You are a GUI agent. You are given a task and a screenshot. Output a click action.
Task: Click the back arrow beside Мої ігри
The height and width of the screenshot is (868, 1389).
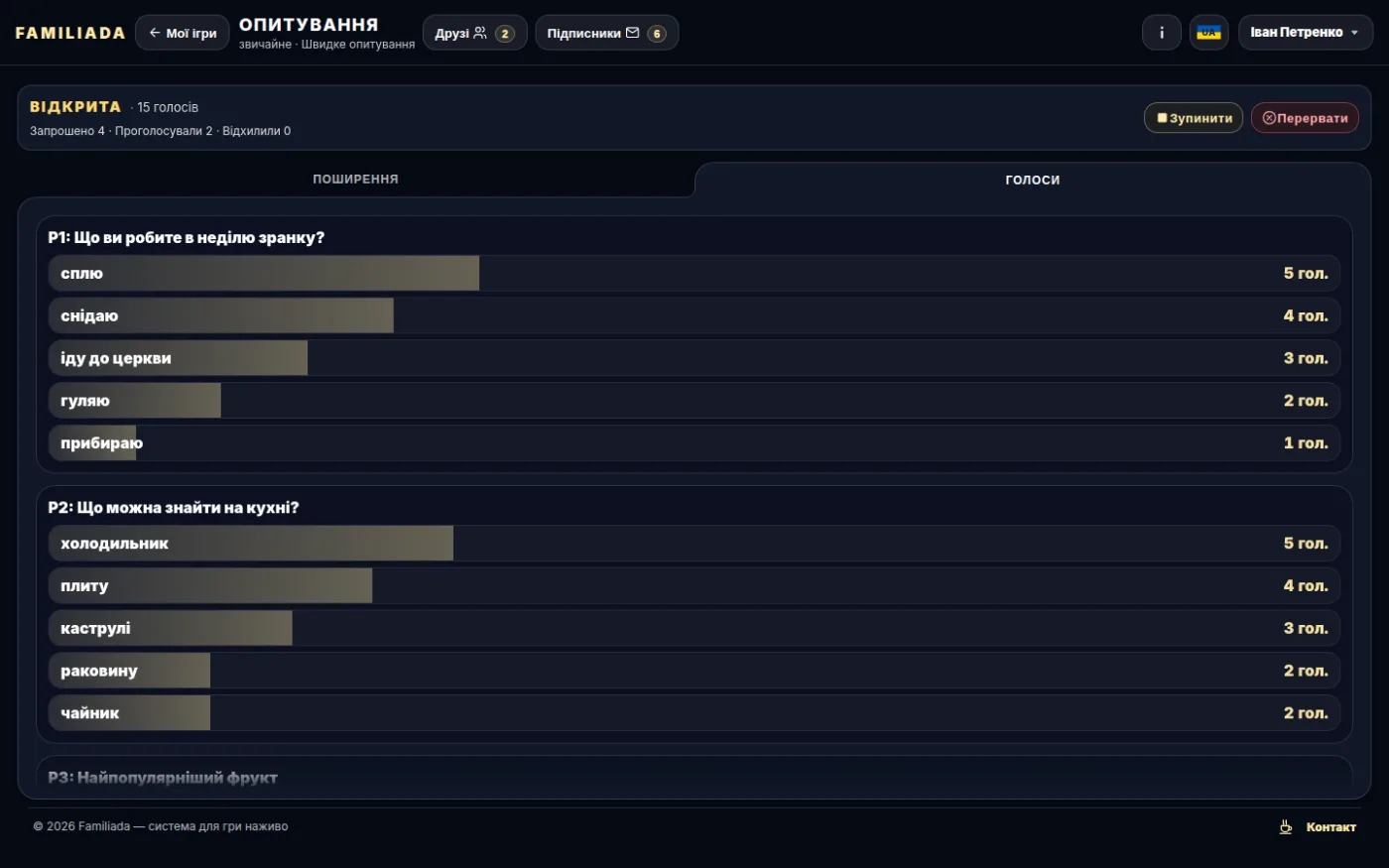pyautogui.click(x=155, y=33)
